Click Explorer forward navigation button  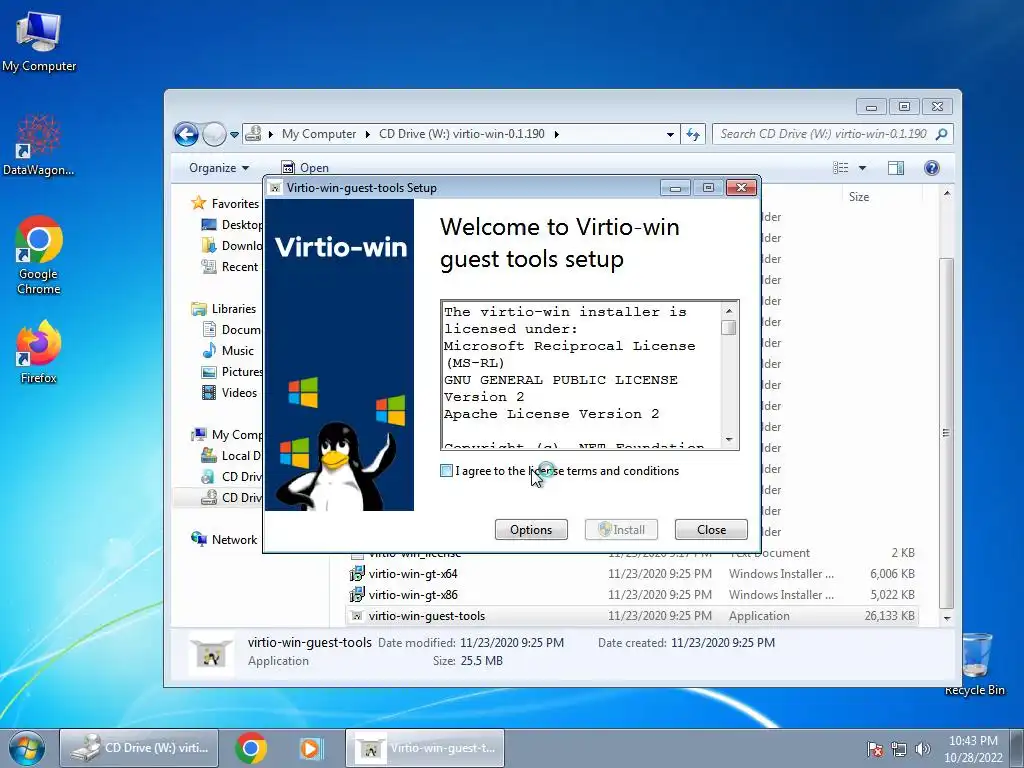[214, 135]
